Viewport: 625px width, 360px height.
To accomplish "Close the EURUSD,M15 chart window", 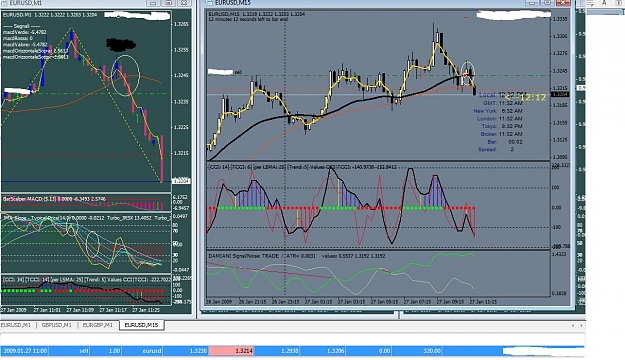I will 563,3.
